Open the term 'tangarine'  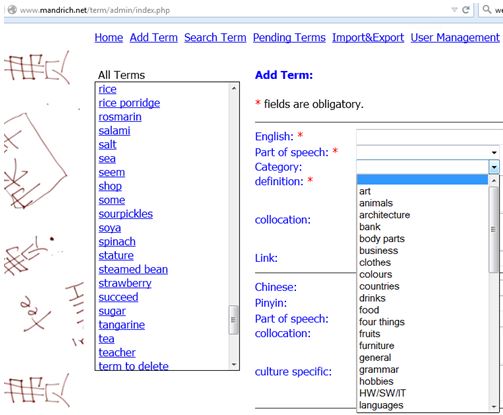122,325
